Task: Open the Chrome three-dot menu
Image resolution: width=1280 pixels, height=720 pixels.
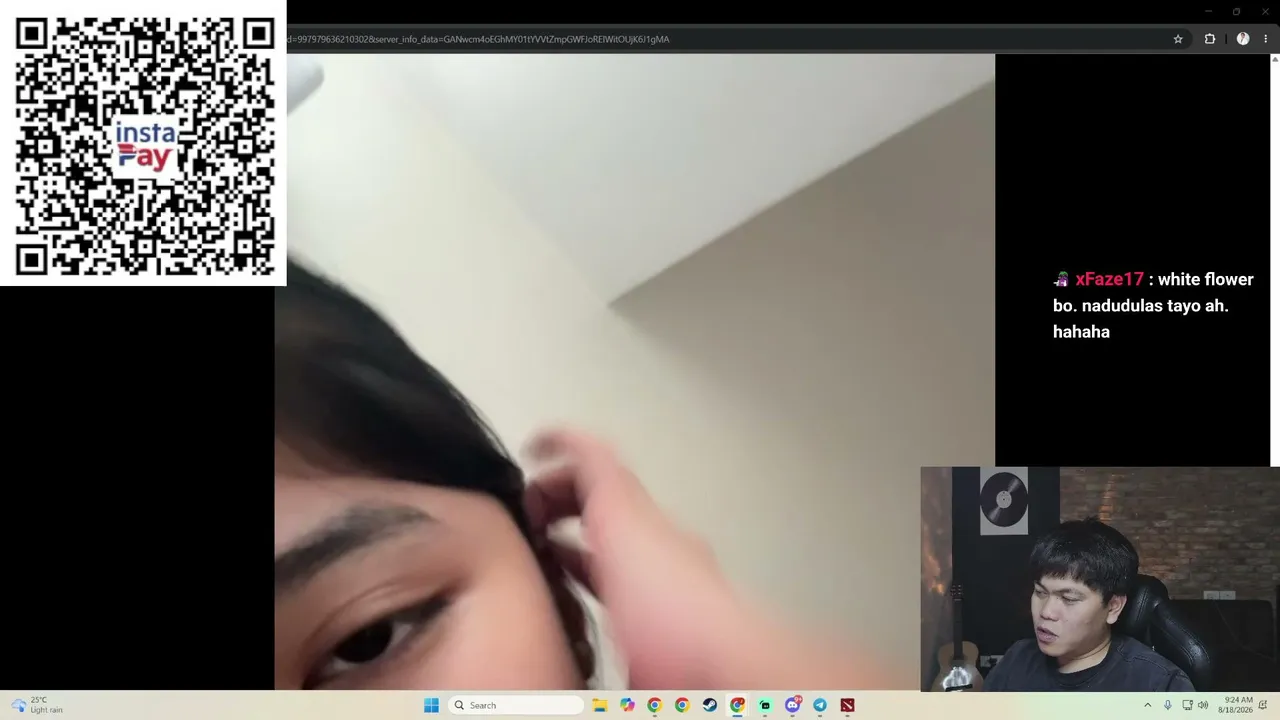Action: (x=1265, y=39)
